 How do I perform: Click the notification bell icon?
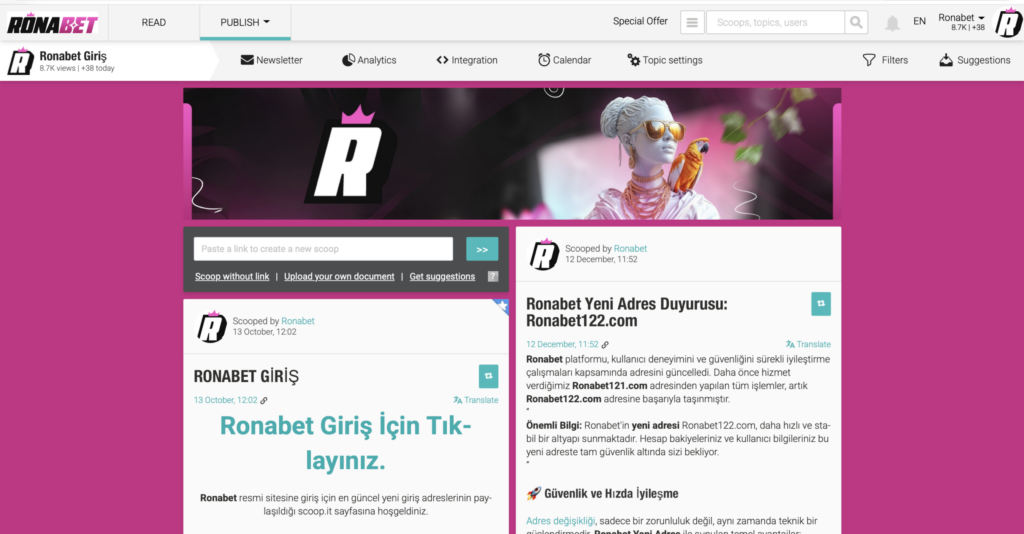892,22
